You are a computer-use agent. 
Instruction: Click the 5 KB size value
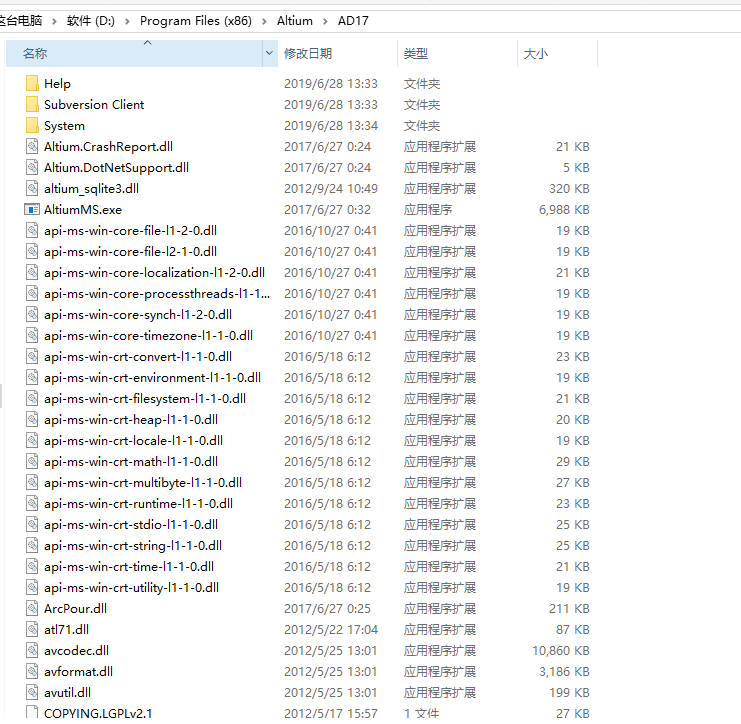[x=576, y=167]
